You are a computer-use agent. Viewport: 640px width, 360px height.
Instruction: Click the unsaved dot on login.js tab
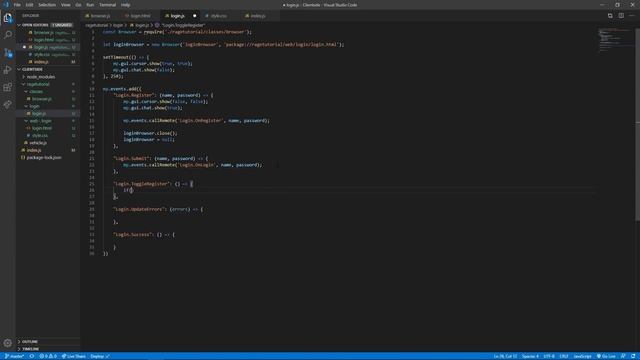194,16
